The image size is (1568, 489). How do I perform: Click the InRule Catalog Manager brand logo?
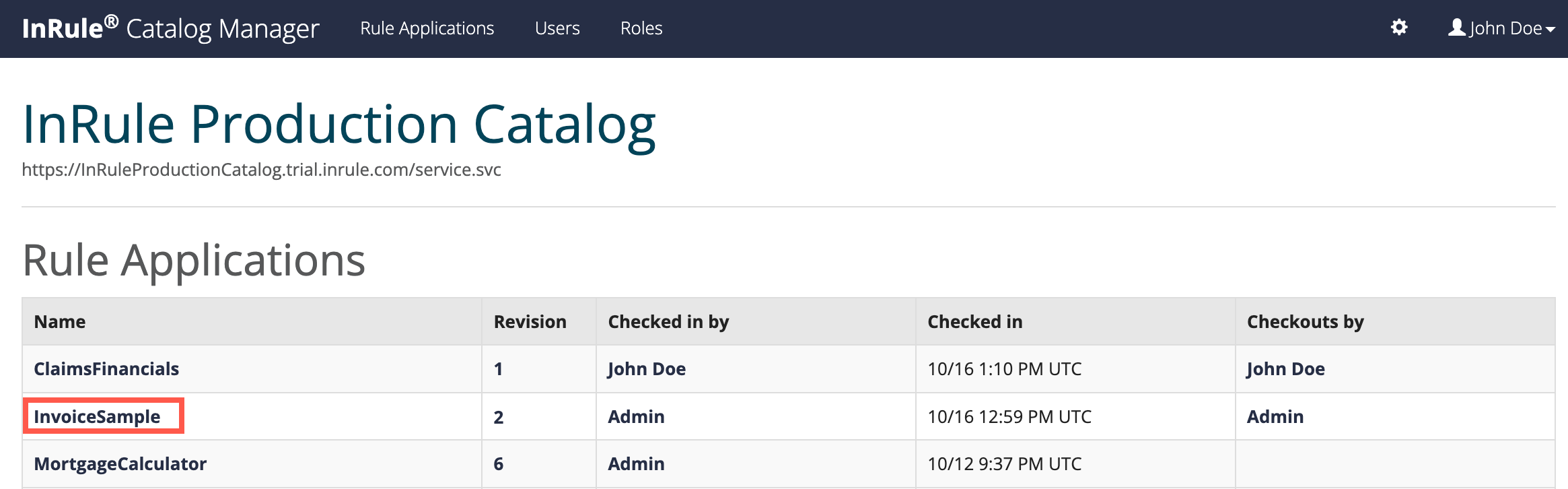click(170, 28)
